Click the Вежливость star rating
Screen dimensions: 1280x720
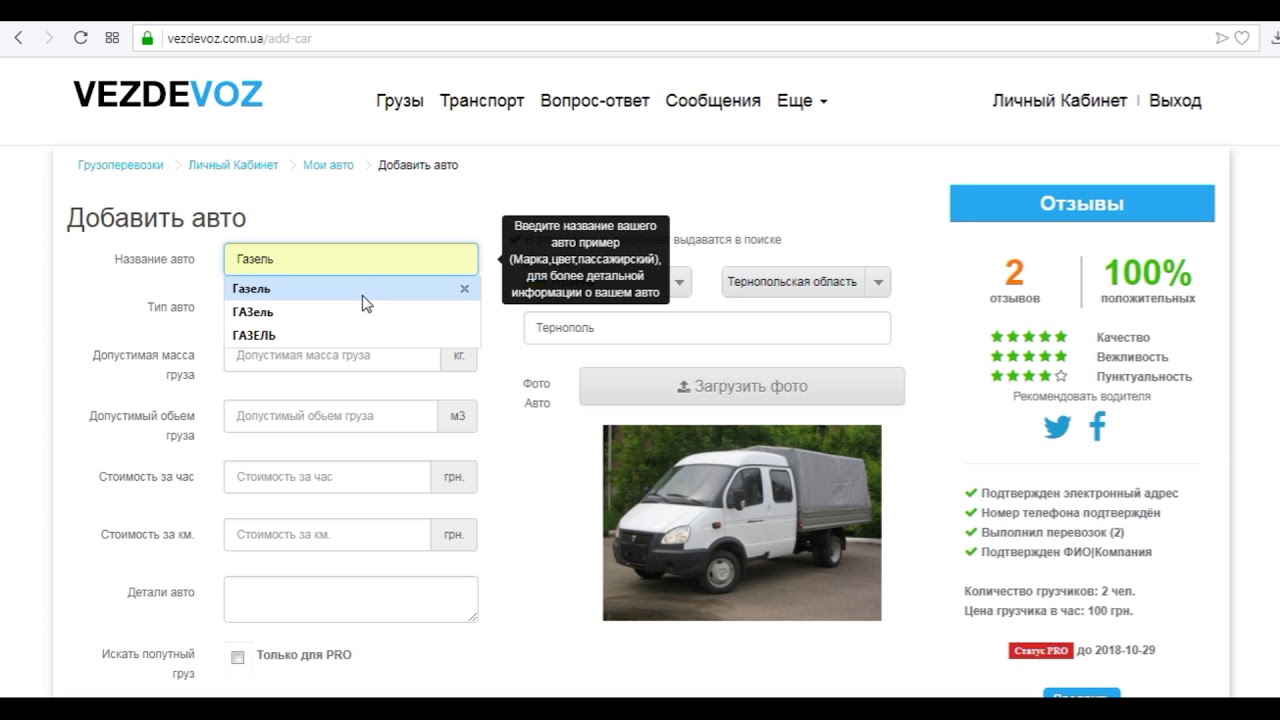click(x=1029, y=357)
